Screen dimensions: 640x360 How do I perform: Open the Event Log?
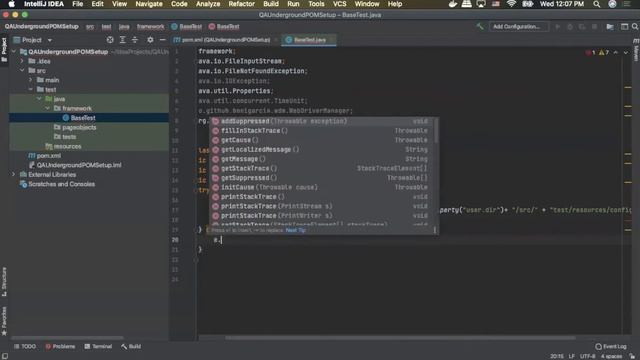(611, 347)
